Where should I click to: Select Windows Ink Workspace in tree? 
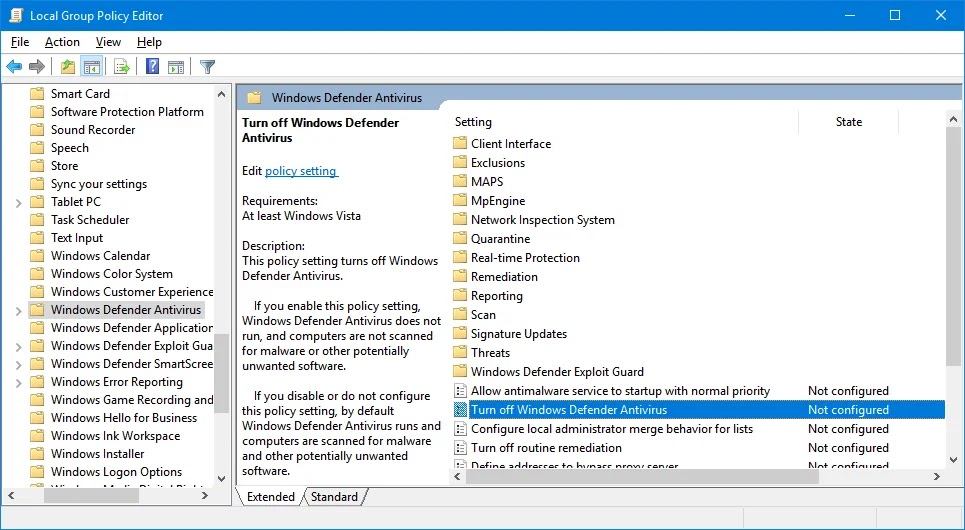tap(115, 436)
